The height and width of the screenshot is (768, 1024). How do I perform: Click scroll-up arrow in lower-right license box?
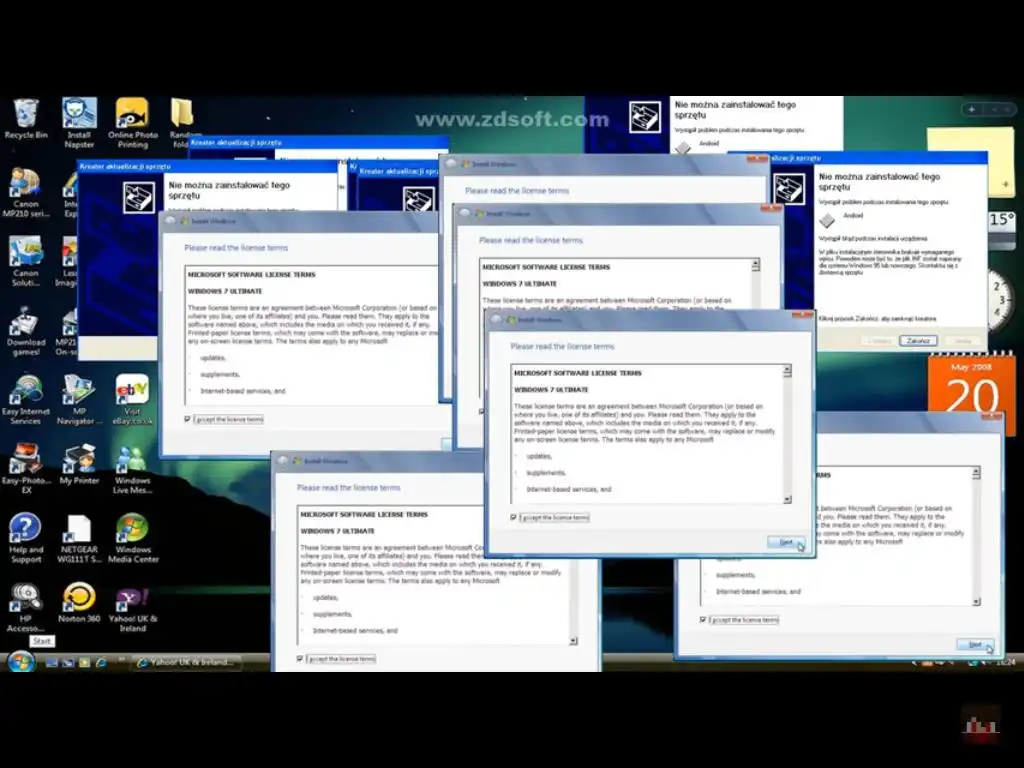[x=976, y=473]
